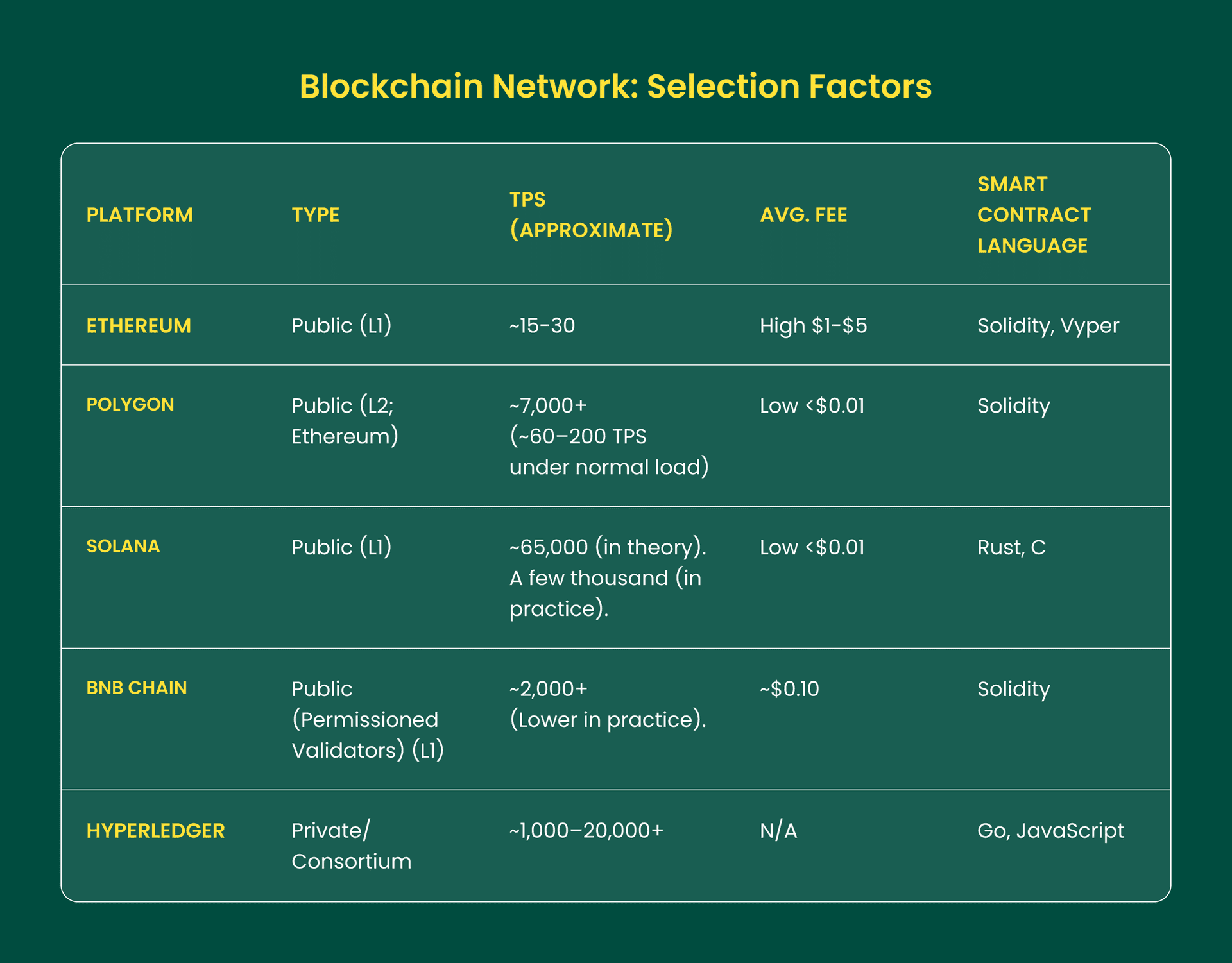Select the "Go, JavaScript" language cell
The width and height of the screenshot is (1232, 963).
pyautogui.click(x=1050, y=831)
